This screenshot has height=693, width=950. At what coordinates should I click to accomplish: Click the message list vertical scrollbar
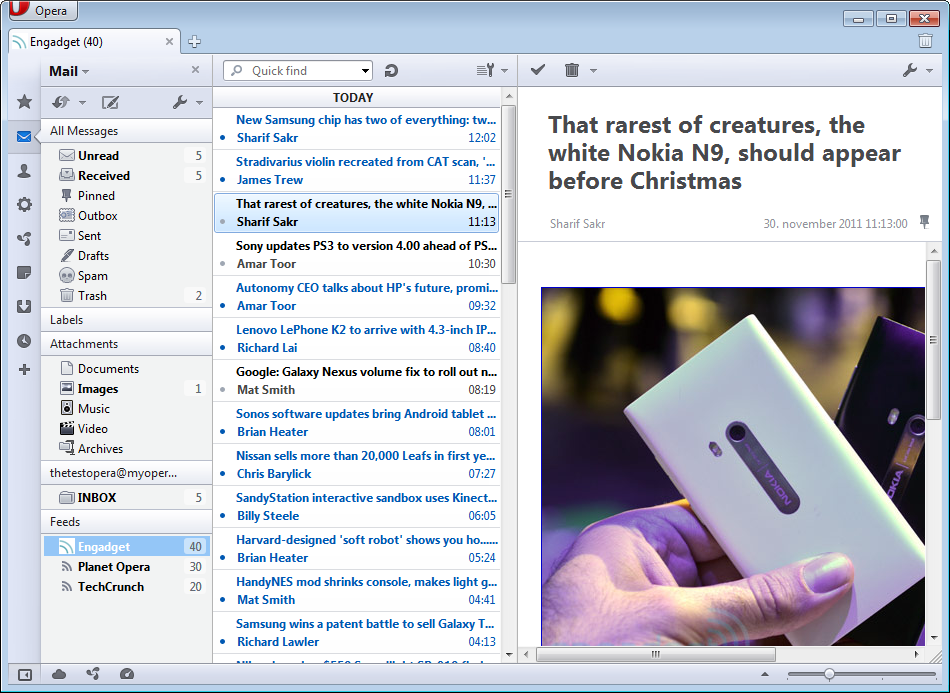pos(509,194)
